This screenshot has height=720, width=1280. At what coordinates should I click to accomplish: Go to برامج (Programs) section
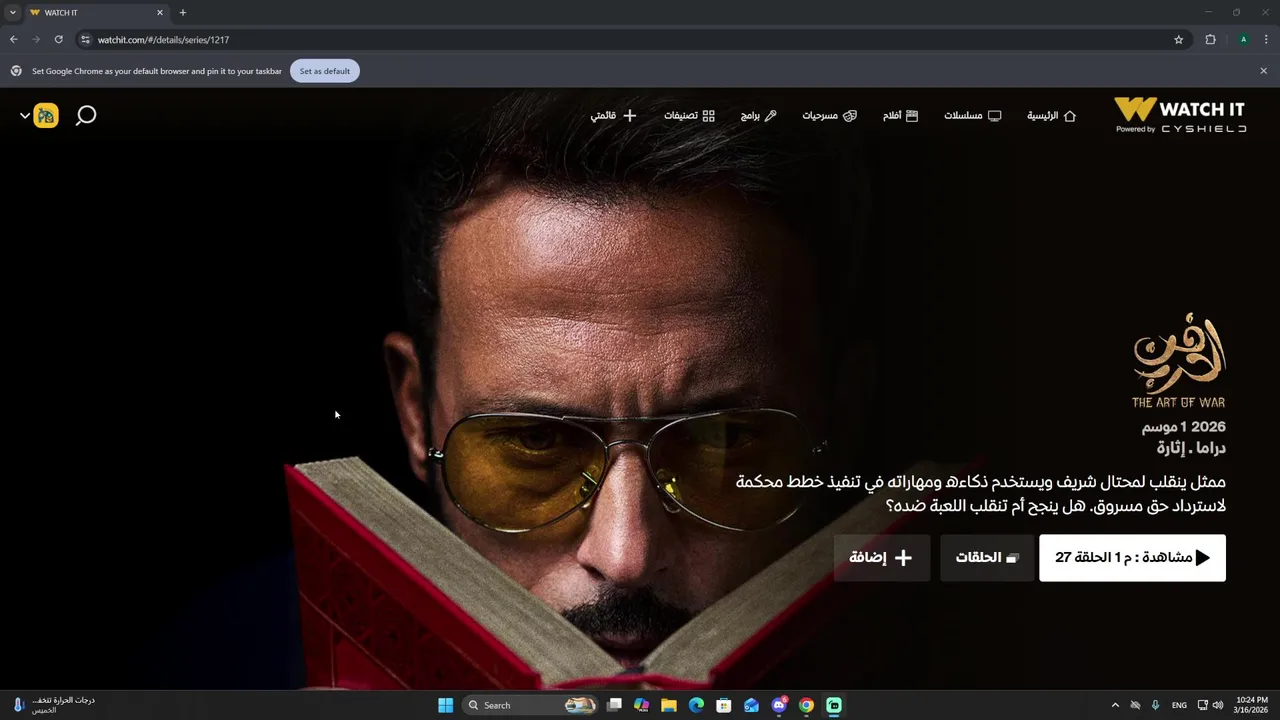(758, 116)
